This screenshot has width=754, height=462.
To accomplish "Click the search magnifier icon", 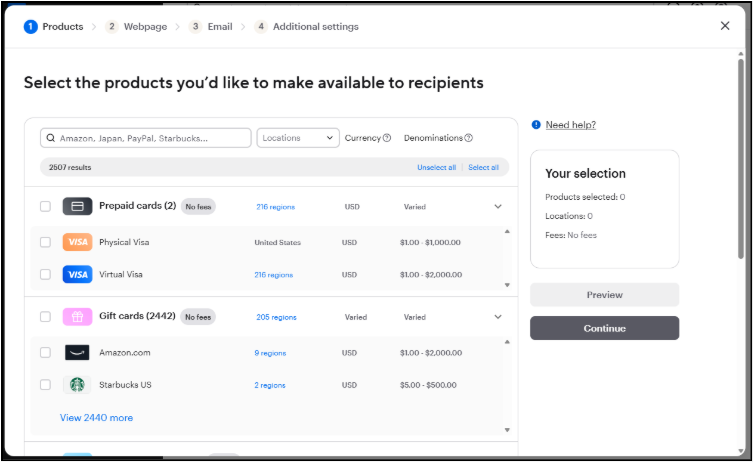I will click(50, 138).
